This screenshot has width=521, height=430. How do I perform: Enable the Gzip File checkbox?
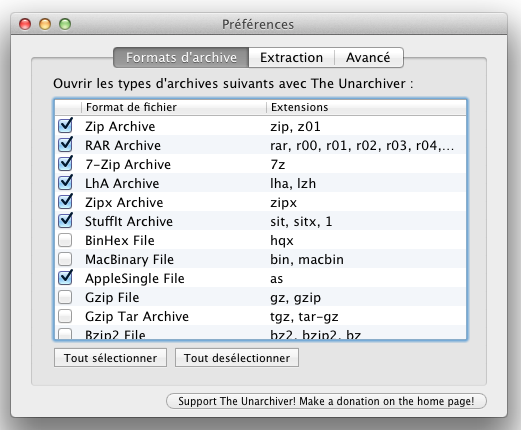(x=65, y=297)
